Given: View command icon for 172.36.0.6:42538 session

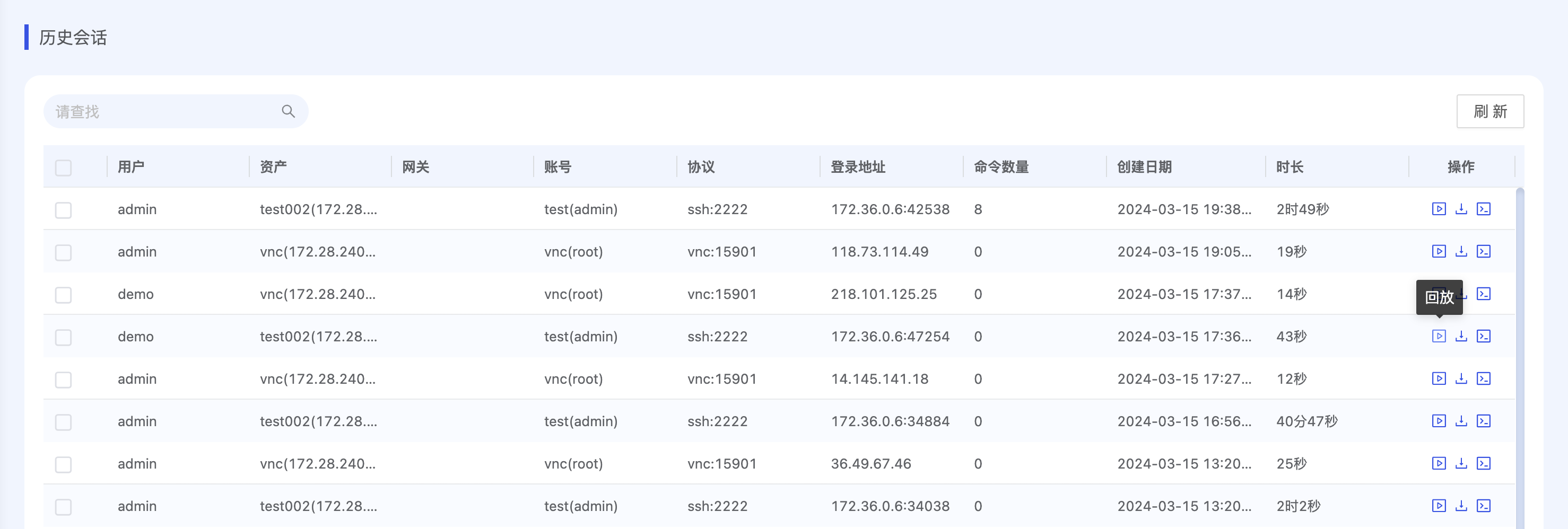Looking at the screenshot, I should 1483,209.
